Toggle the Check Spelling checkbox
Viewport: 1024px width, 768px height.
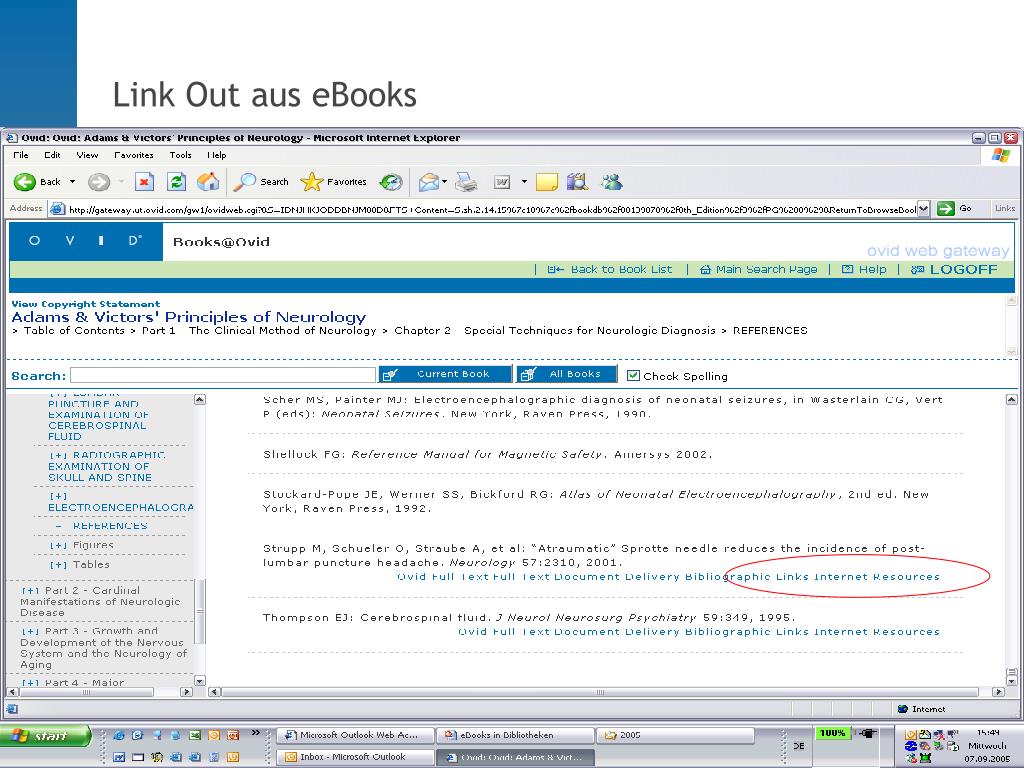633,376
